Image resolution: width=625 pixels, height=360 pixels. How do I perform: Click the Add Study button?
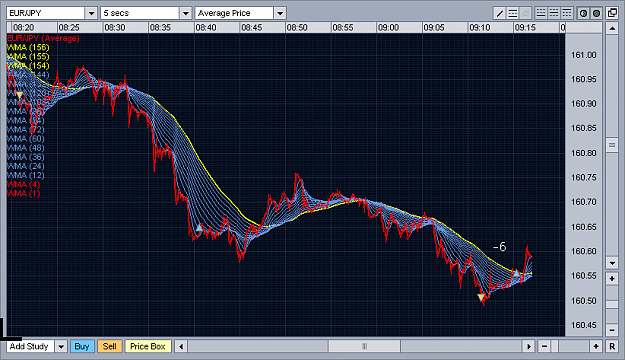point(31,346)
